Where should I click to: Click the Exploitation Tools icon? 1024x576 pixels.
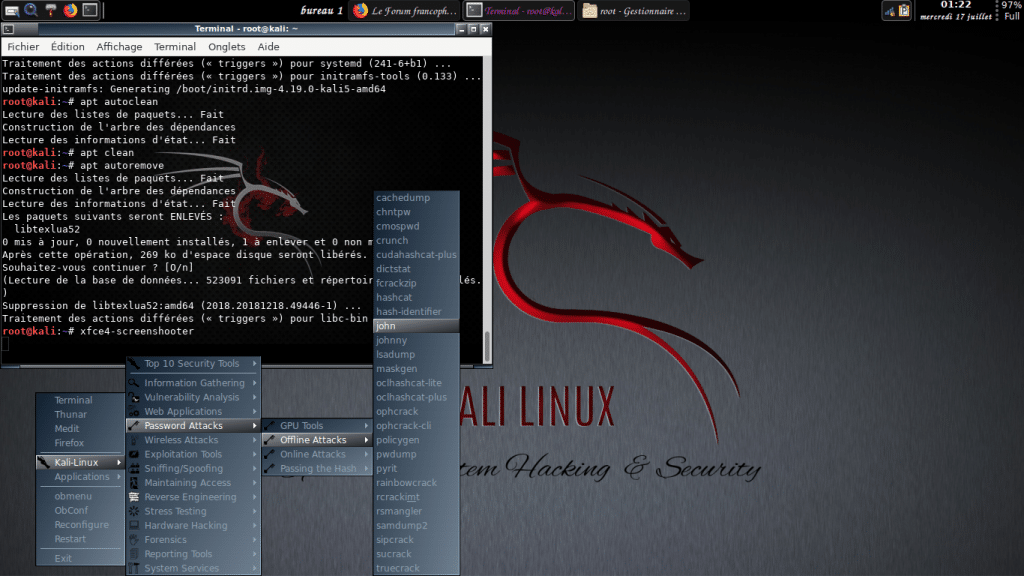(134, 455)
